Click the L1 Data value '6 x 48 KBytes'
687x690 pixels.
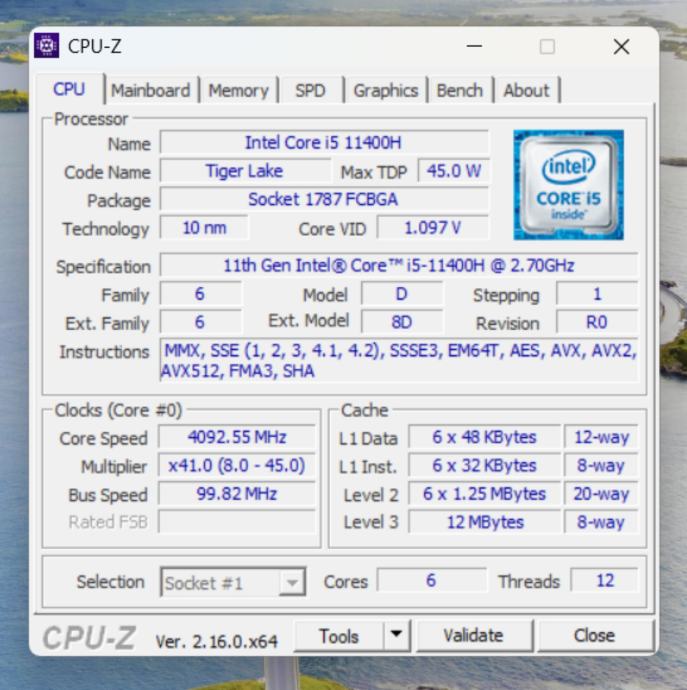[x=484, y=437]
